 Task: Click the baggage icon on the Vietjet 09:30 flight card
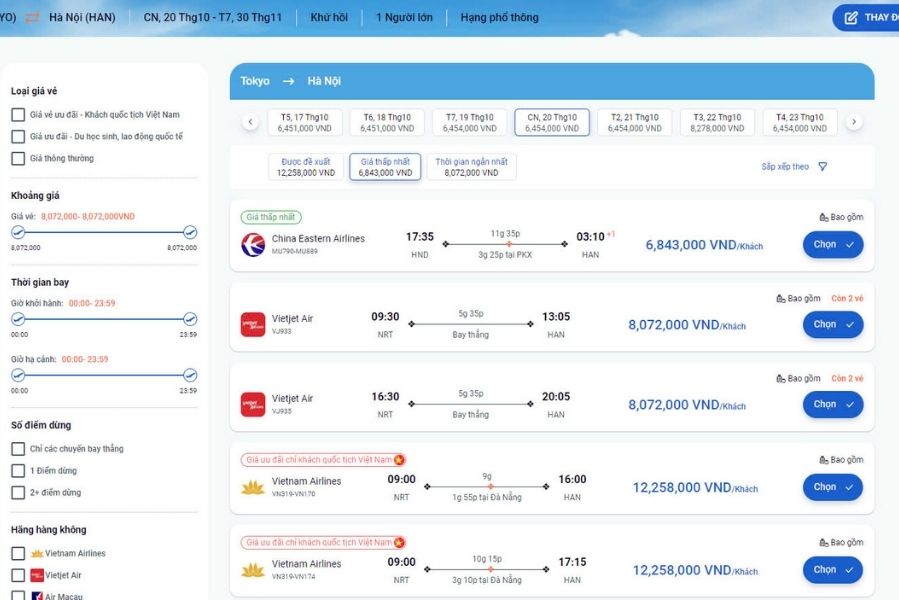coord(781,298)
